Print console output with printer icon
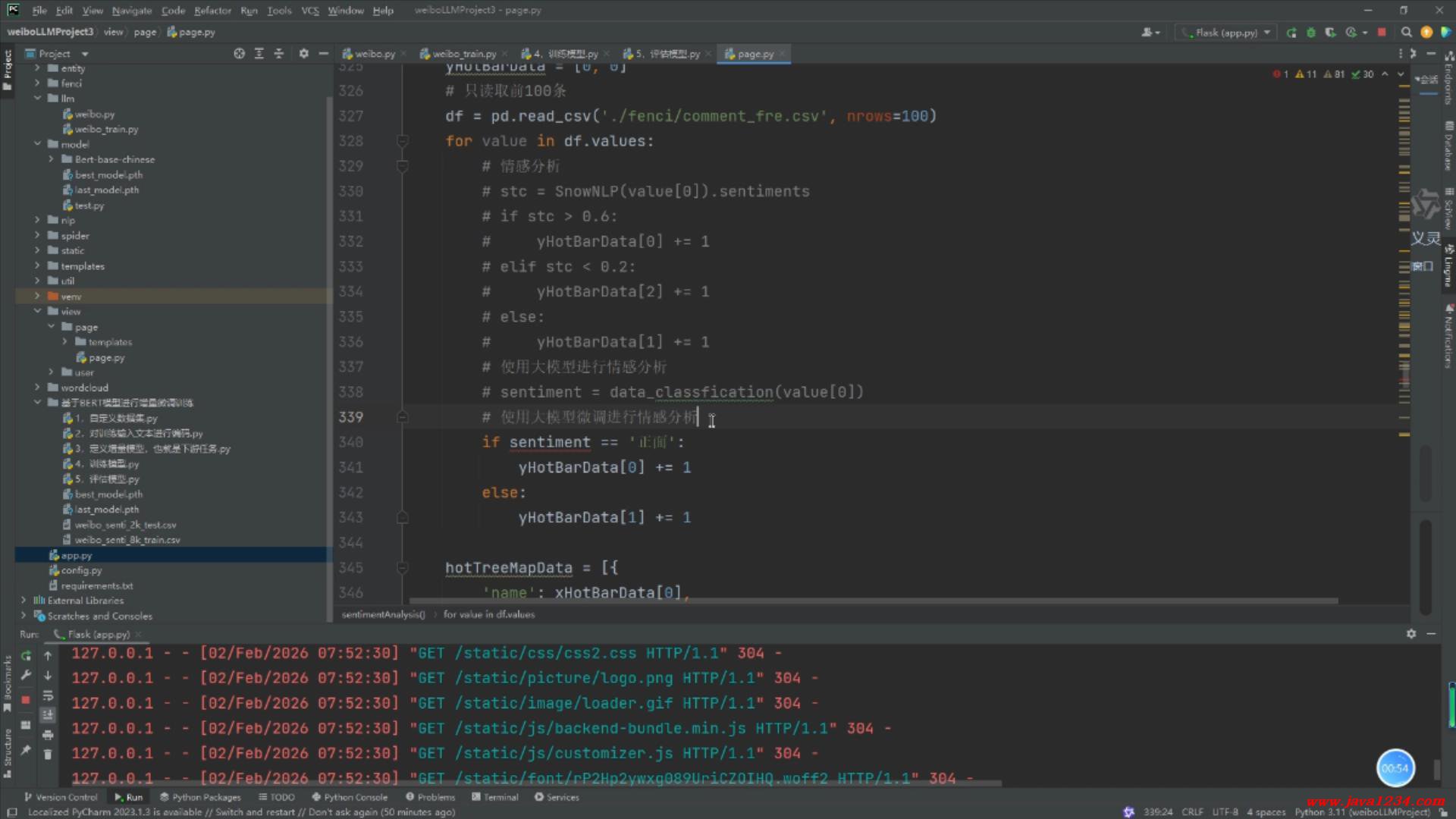Screen dimensions: 1456x819 (x=48, y=734)
